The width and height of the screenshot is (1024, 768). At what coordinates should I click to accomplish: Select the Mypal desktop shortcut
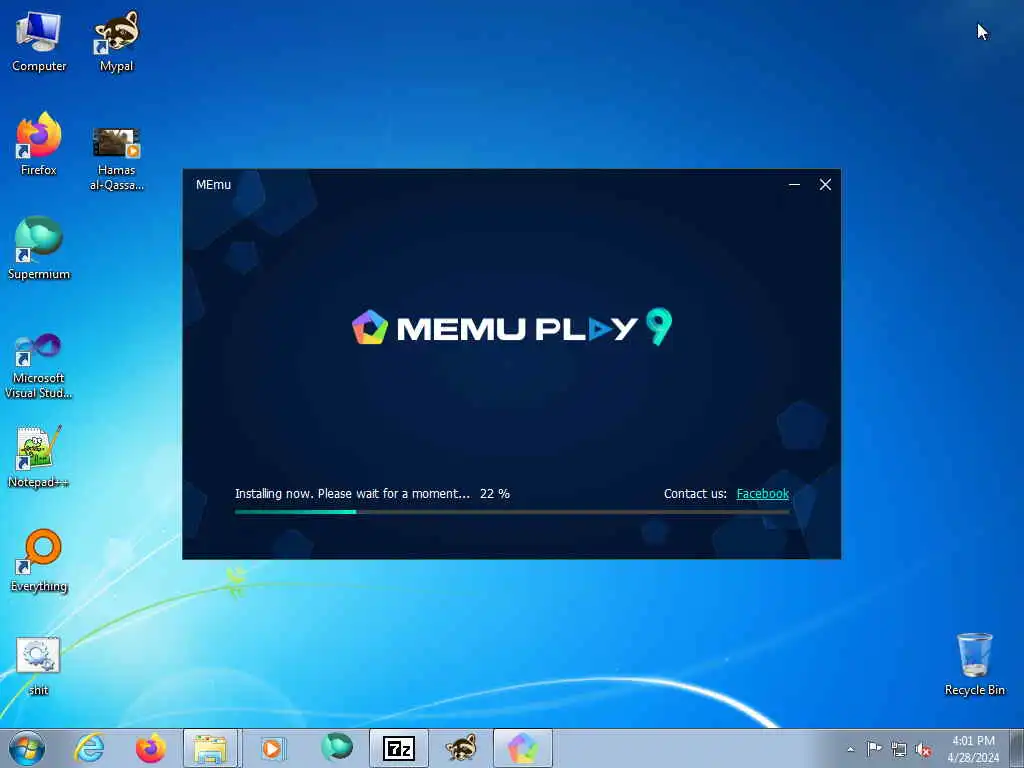point(116,42)
